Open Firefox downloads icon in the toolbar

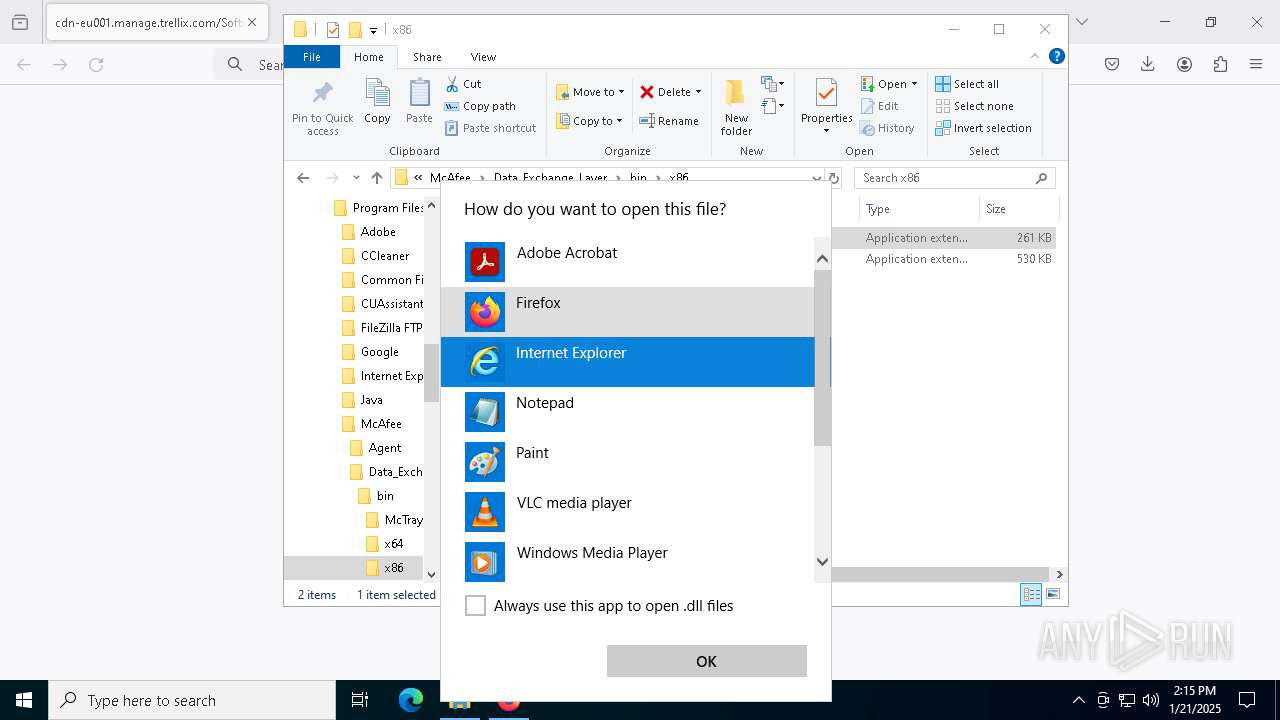[x=1148, y=64]
